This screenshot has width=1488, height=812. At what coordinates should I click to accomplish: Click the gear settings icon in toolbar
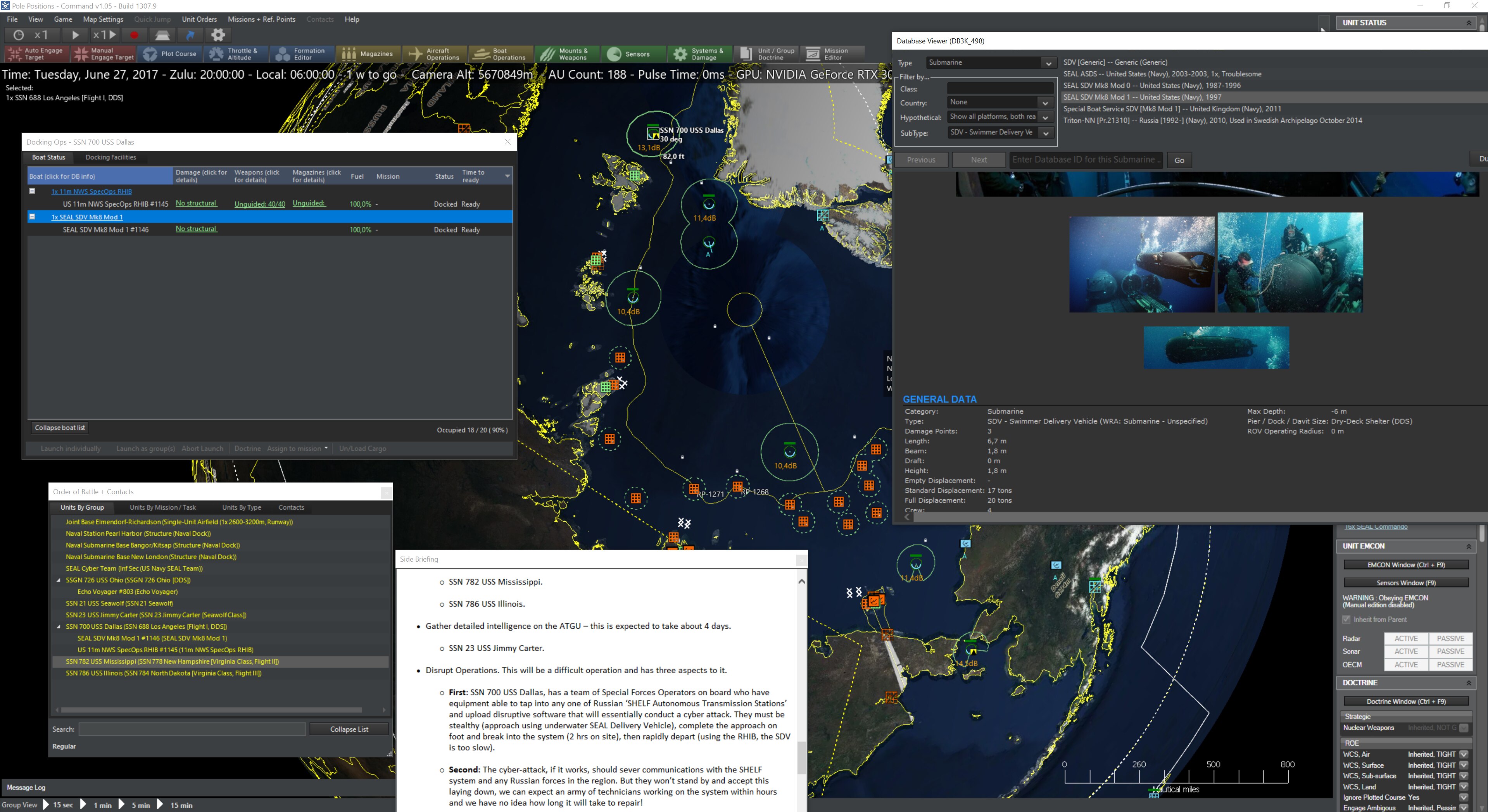point(218,35)
